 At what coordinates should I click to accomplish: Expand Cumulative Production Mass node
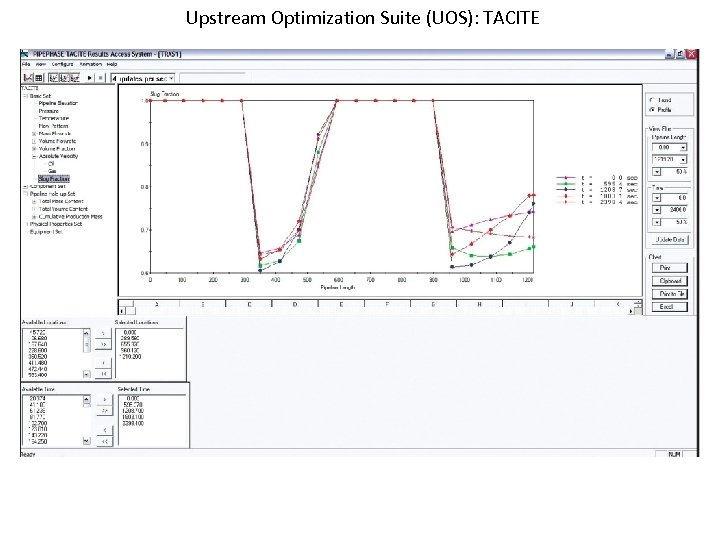[34, 216]
